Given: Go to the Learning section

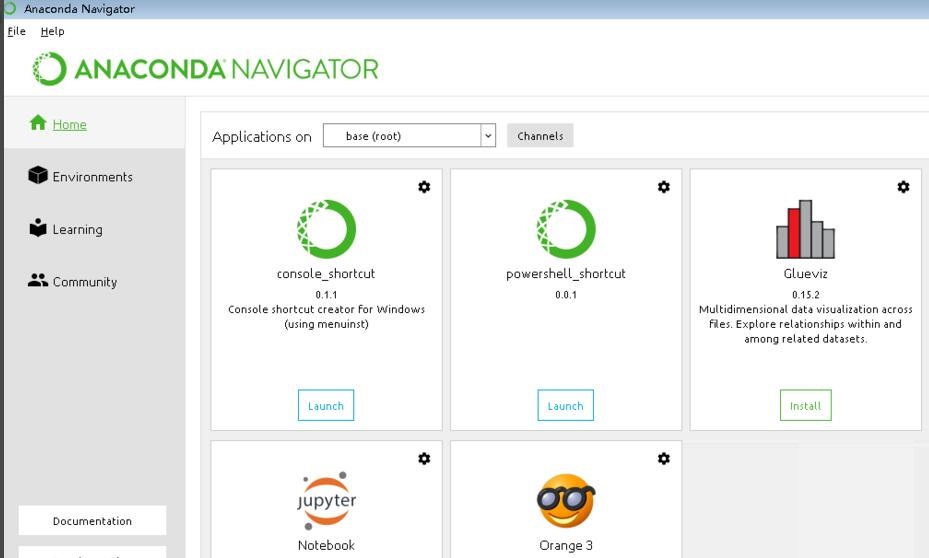Looking at the screenshot, I should (77, 229).
